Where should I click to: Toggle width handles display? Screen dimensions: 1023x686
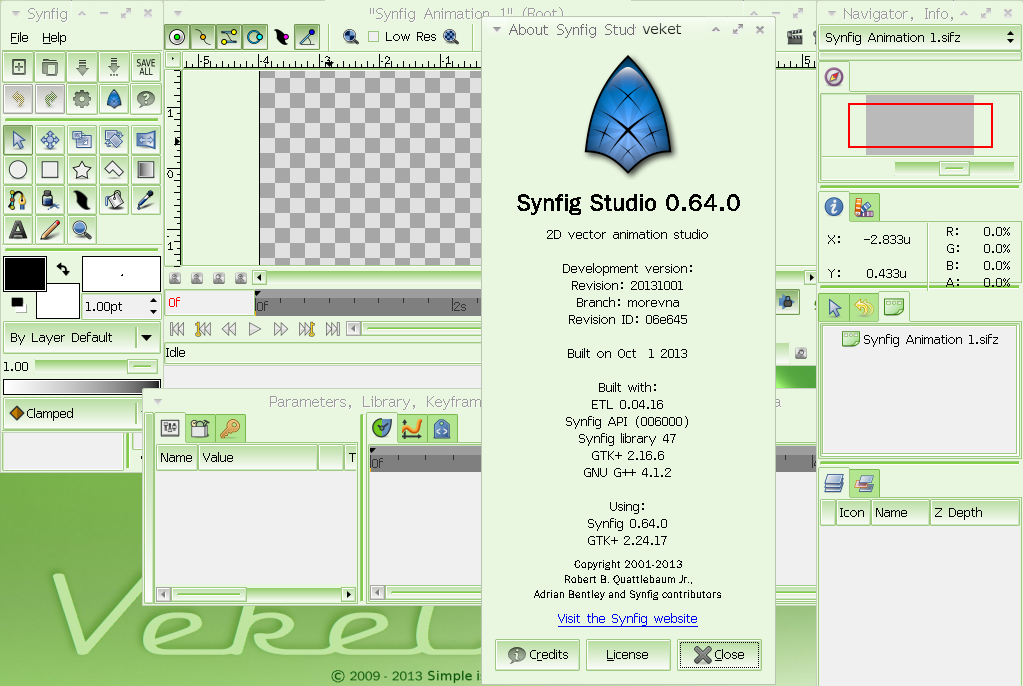(281, 37)
